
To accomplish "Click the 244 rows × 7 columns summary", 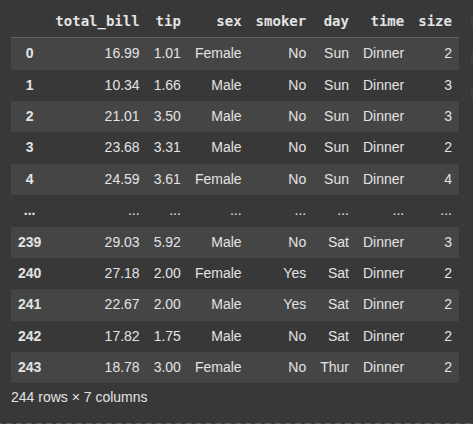I will pyautogui.click(x=79, y=397).
